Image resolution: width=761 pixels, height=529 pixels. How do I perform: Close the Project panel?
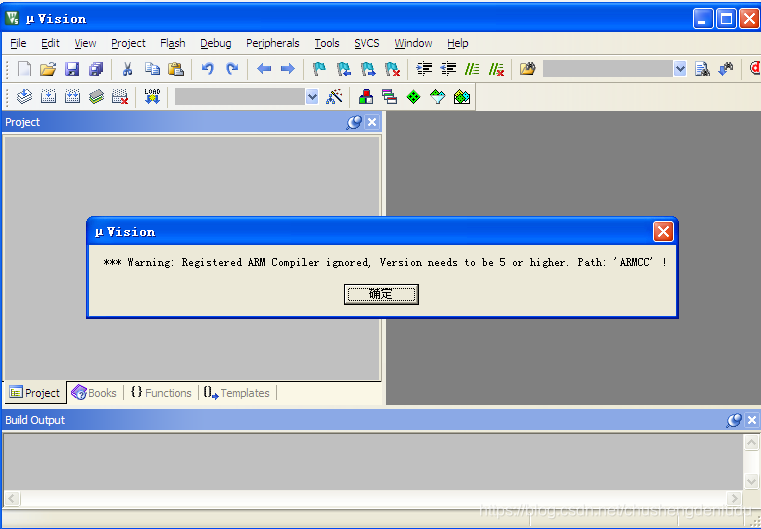(372, 122)
